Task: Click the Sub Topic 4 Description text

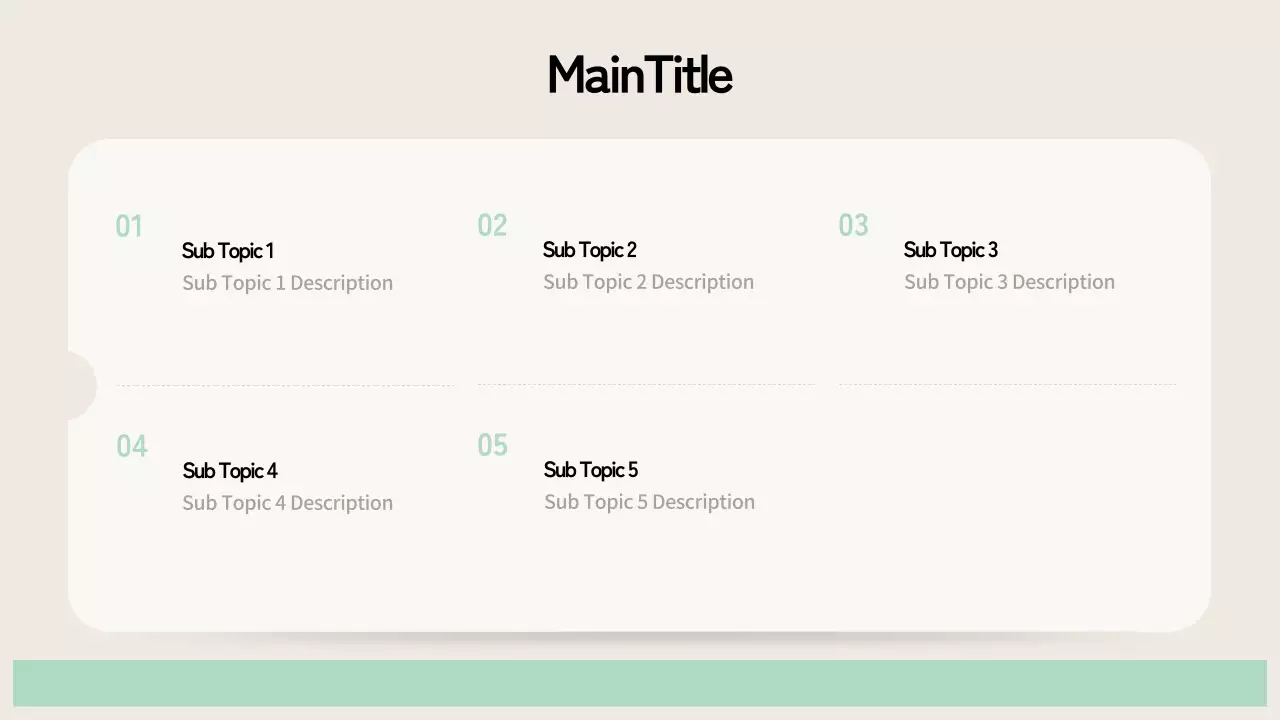Action: 287,503
